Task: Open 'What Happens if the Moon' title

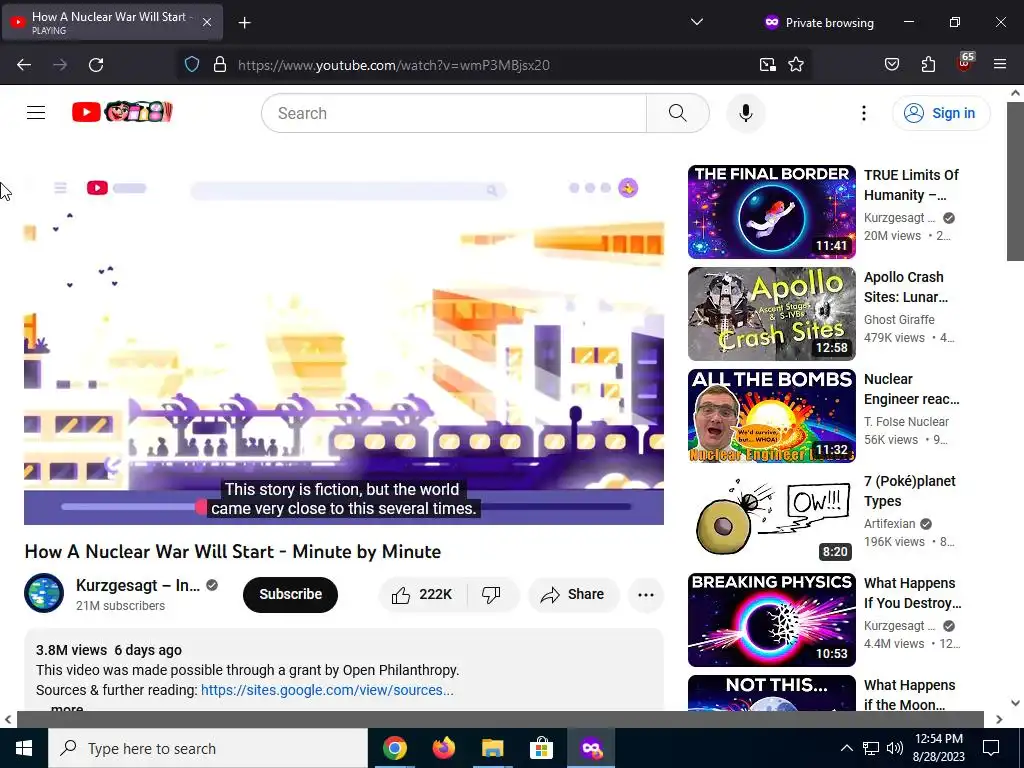Action: coord(909,695)
